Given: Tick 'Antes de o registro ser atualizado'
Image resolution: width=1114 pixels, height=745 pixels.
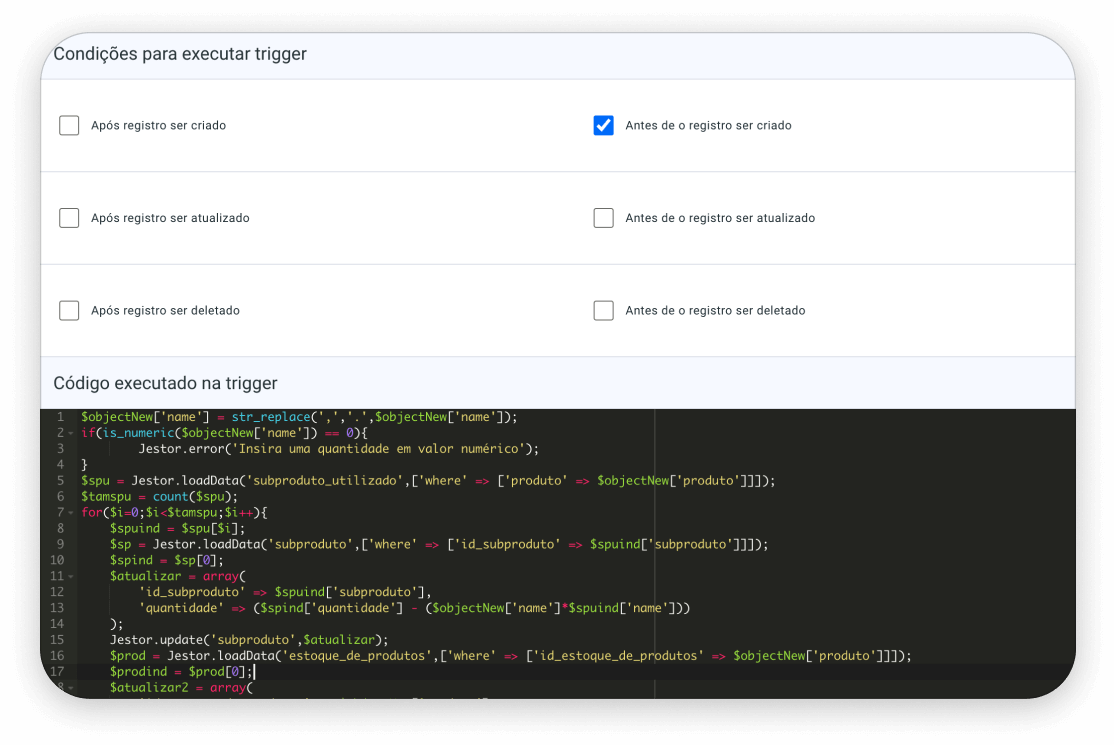Looking at the screenshot, I should tap(603, 218).
